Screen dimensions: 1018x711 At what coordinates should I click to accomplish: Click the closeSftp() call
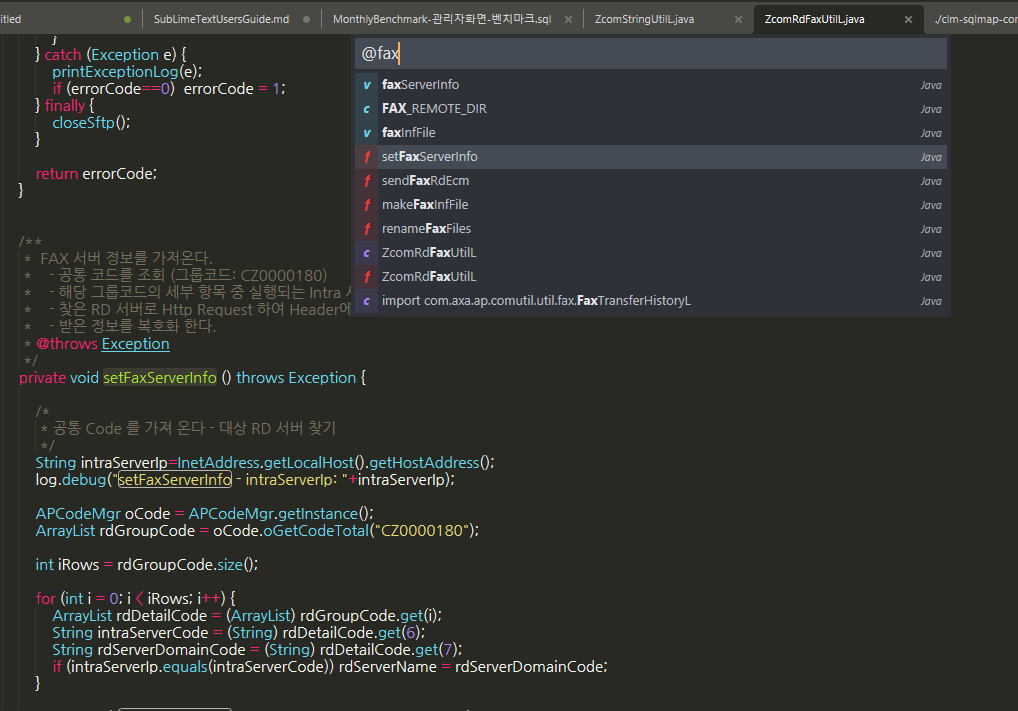point(92,123)
